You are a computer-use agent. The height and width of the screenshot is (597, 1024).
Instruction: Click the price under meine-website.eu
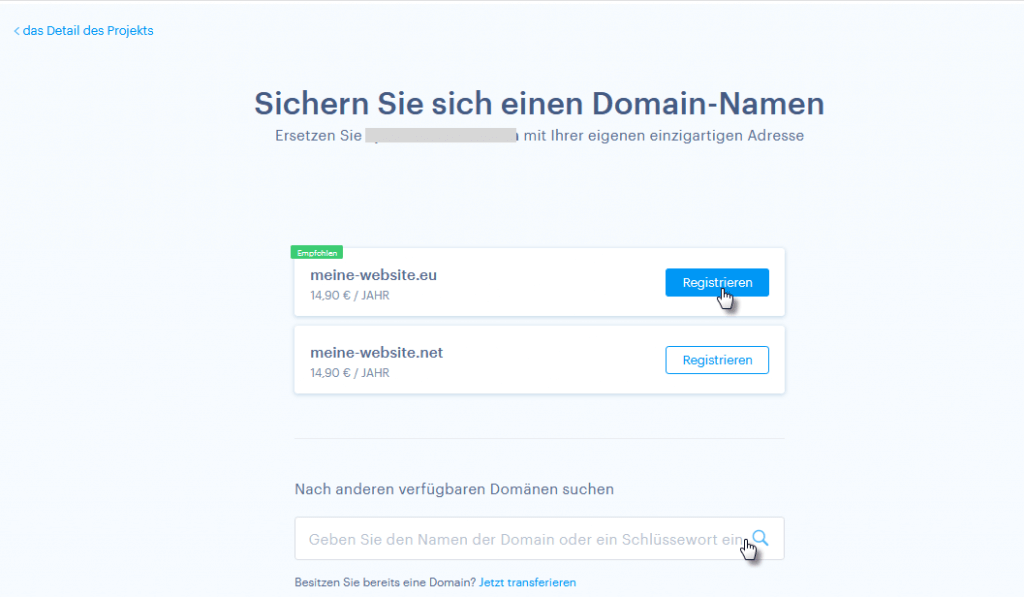coord(349,295)
